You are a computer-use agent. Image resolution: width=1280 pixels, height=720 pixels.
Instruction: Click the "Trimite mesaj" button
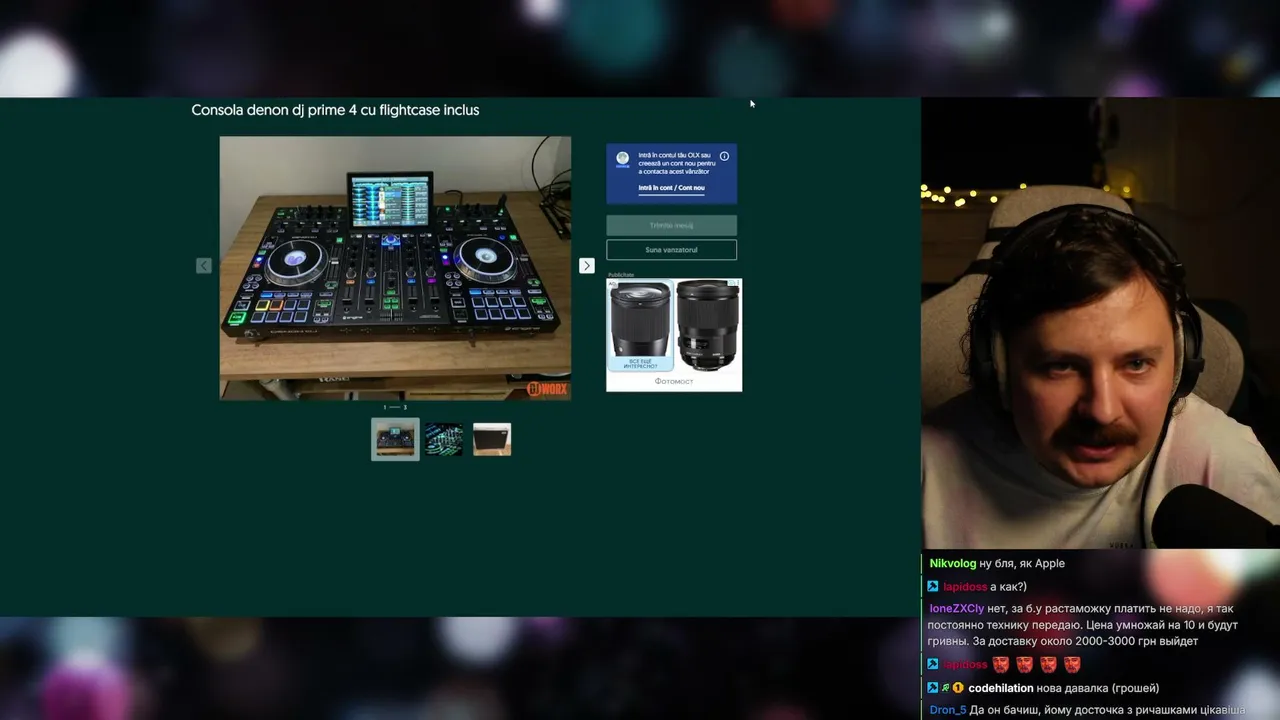click(671, 225)
